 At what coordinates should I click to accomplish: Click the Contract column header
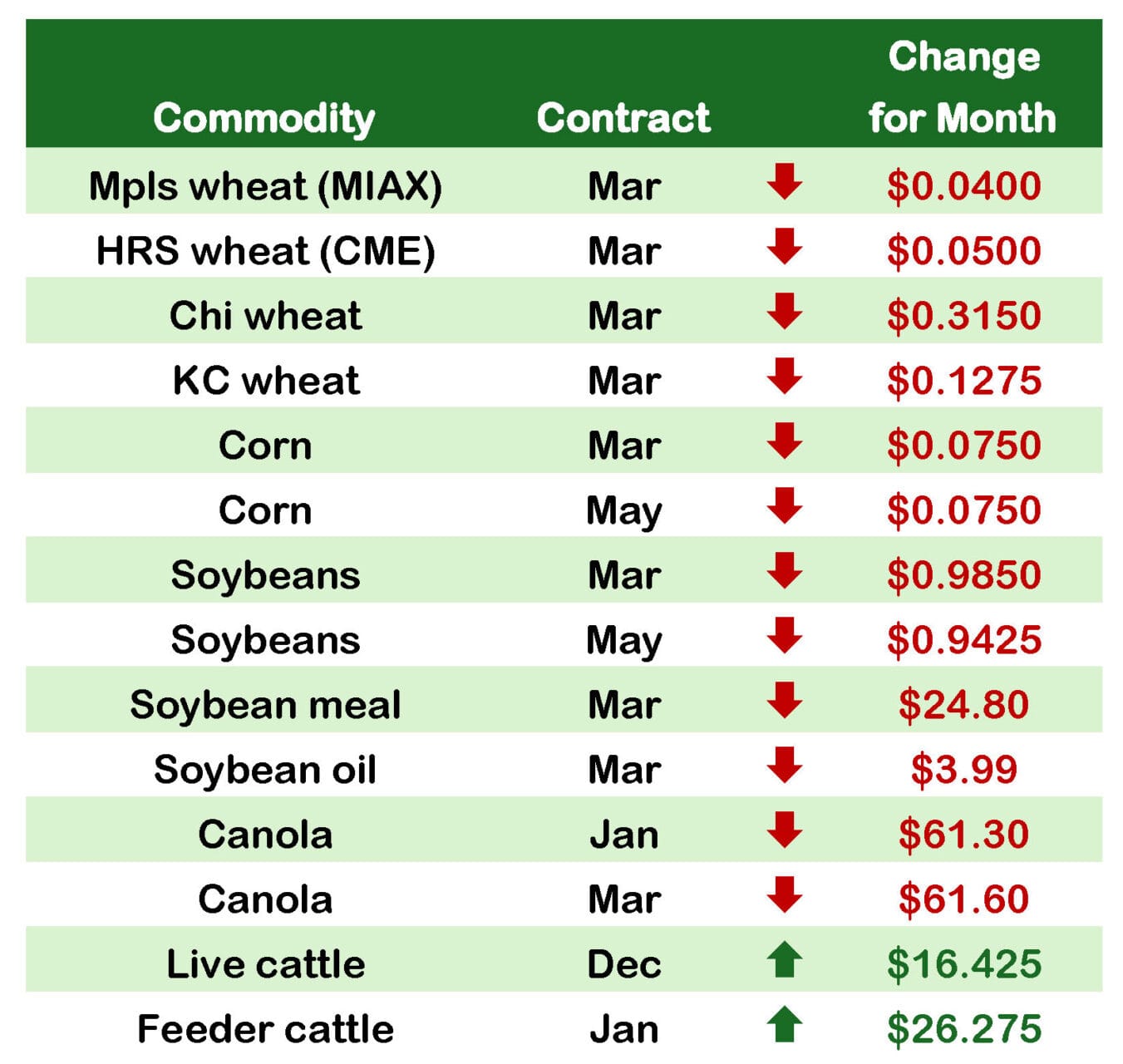click(623, 118)
